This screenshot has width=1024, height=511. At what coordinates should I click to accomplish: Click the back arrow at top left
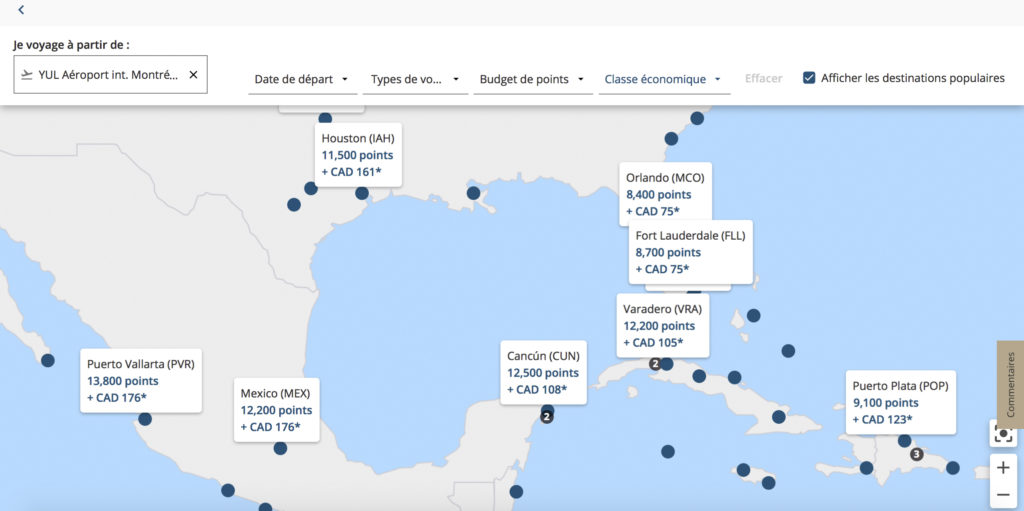pos(21,10)
